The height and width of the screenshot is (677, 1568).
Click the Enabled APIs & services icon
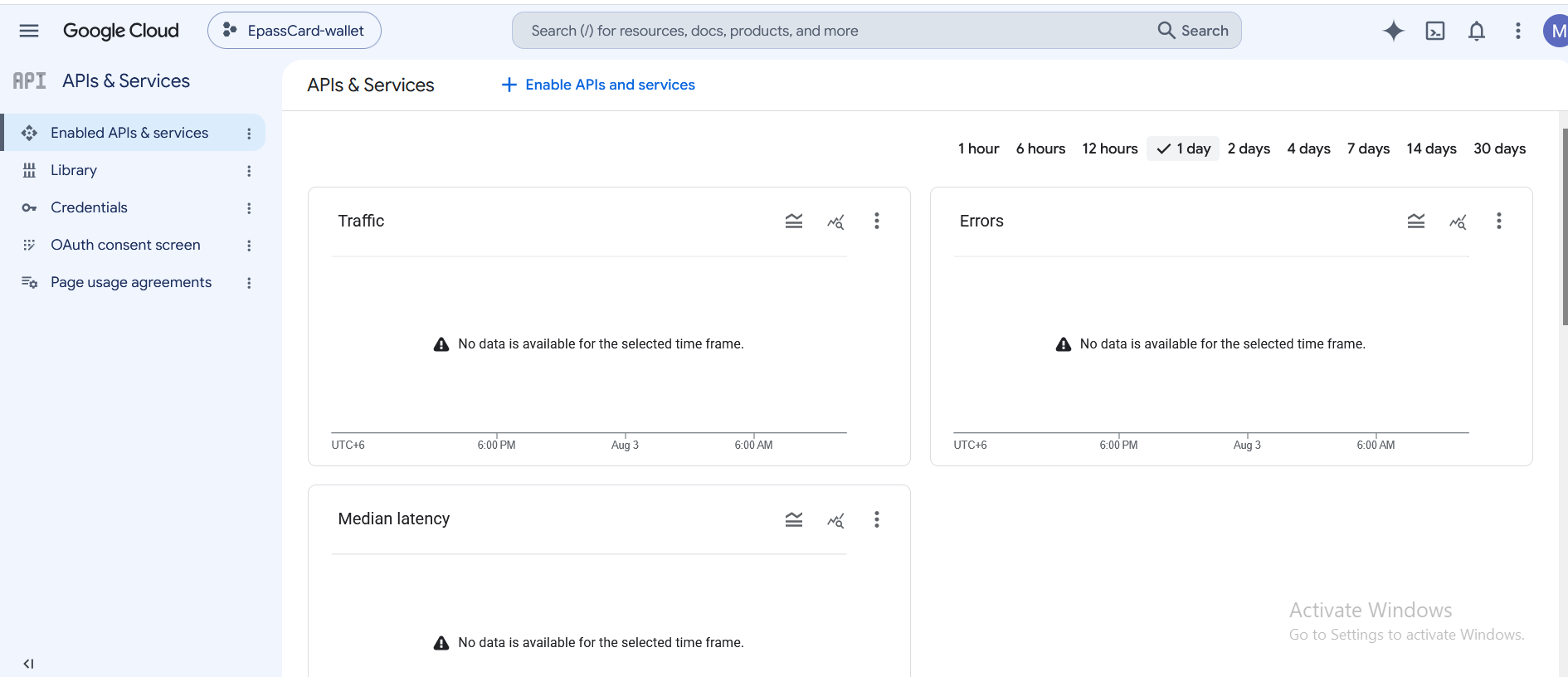(x=29, y=133)
